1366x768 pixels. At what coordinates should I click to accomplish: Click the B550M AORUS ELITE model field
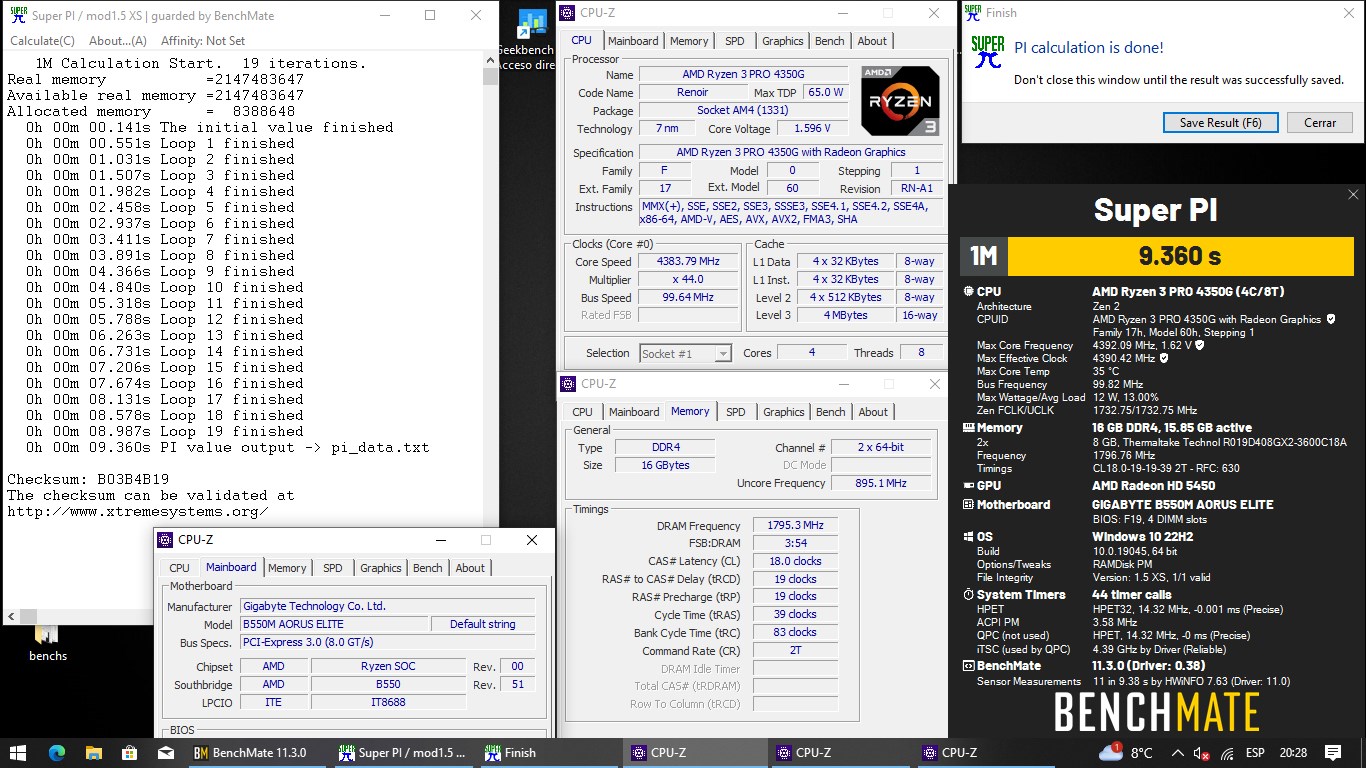333,624
